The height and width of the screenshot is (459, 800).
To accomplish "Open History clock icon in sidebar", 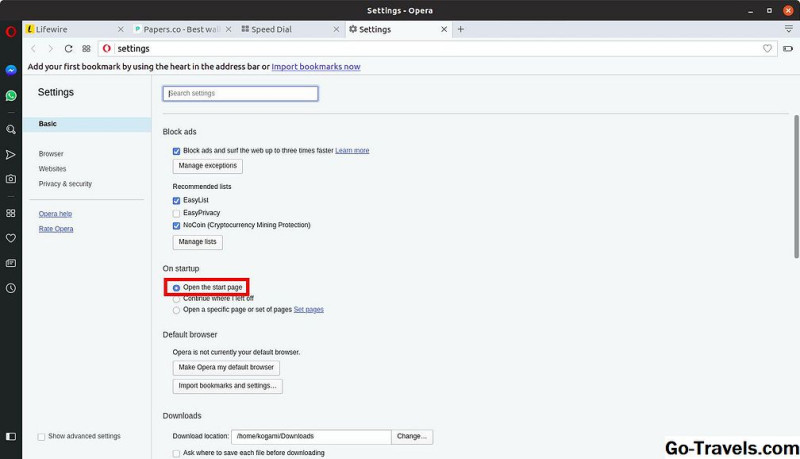I will [11, 288].
